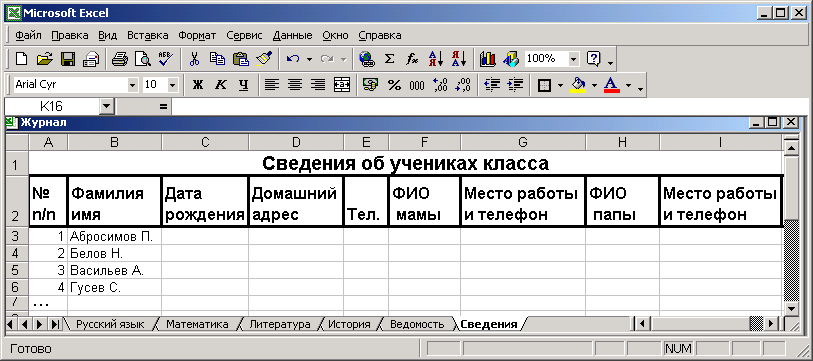Expand the Undo history dropdown arrow
This screenshot has height=361, width=813.
tap(310, 59)
